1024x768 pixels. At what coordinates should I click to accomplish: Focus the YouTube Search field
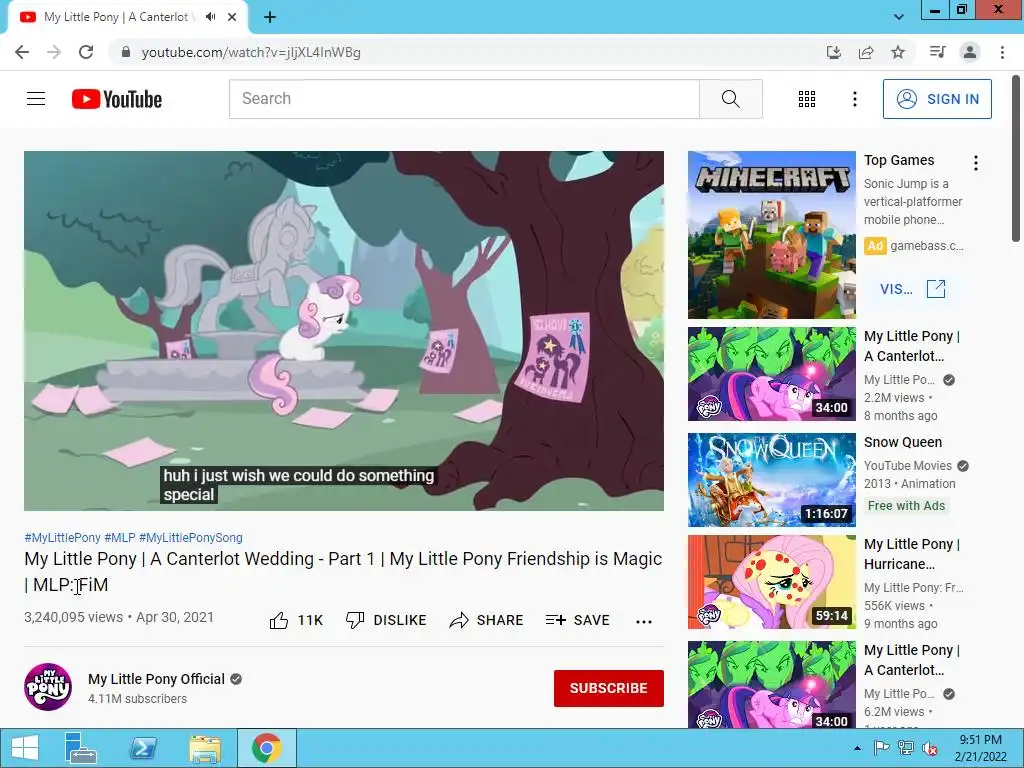pyautogui.click(x=464, y=99)
